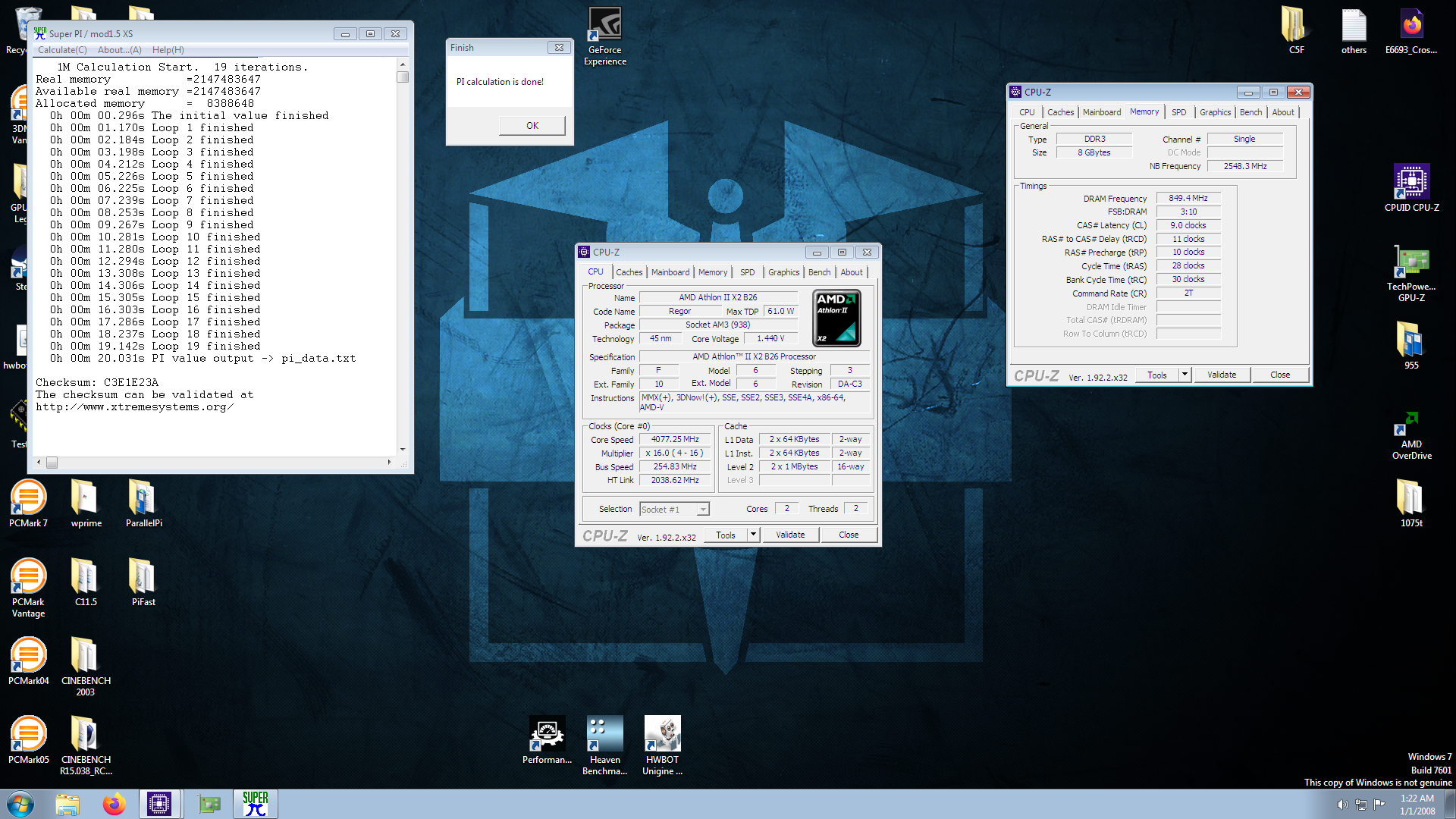Expand Tools dropdown arrow in Memory CPU-Z
Screen dimensions: 1456x819
tap(1185, 375)
